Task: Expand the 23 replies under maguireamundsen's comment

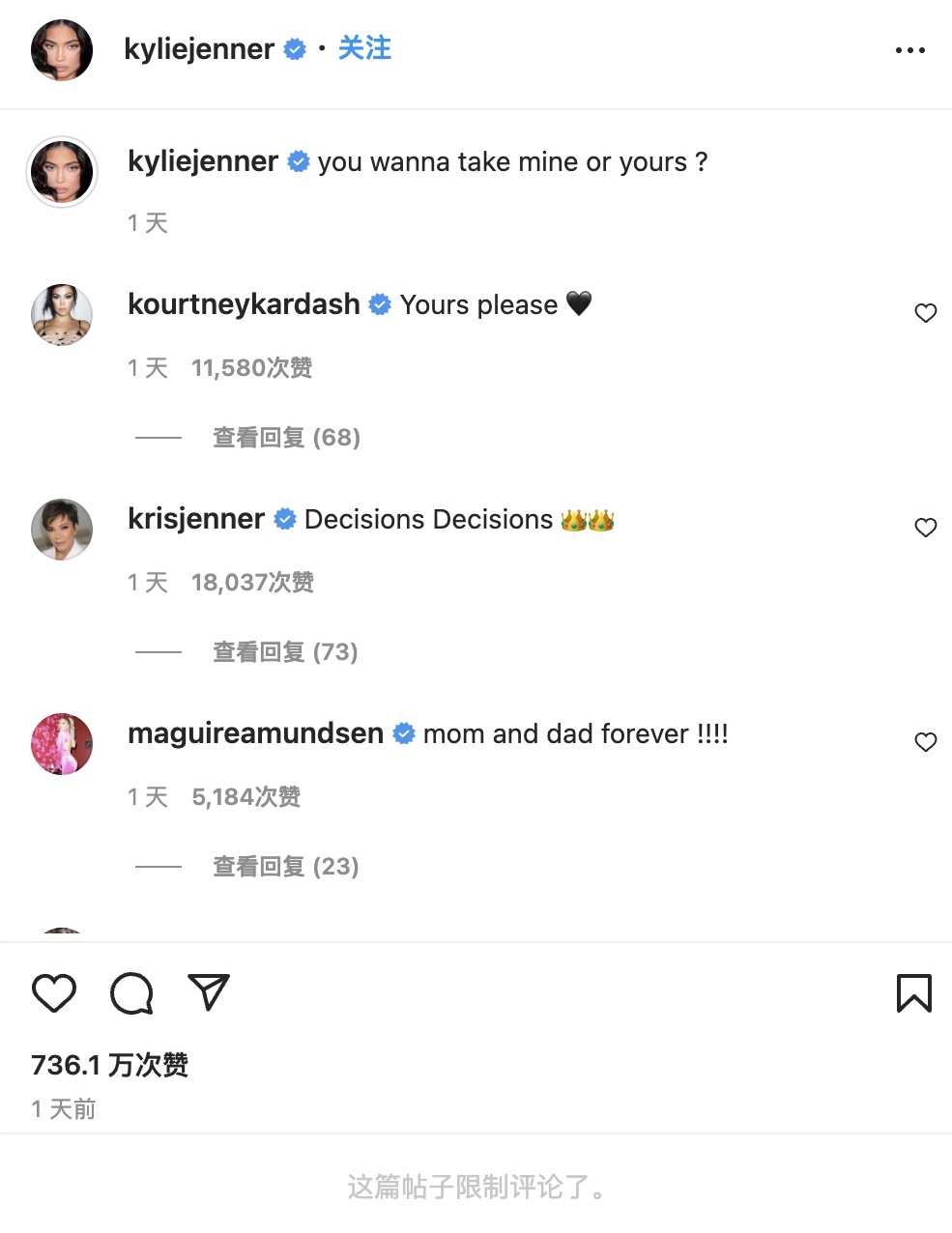Action: pos(285,867)
